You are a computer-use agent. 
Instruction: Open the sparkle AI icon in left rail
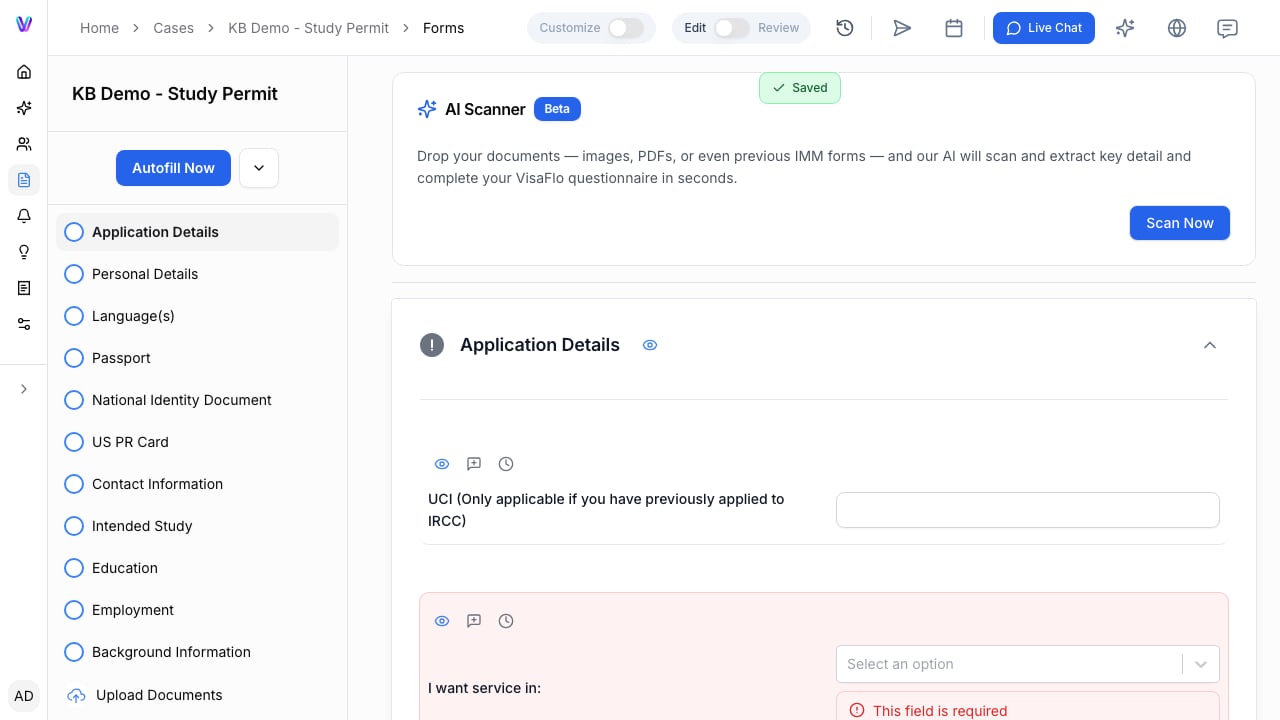[24, 108]
